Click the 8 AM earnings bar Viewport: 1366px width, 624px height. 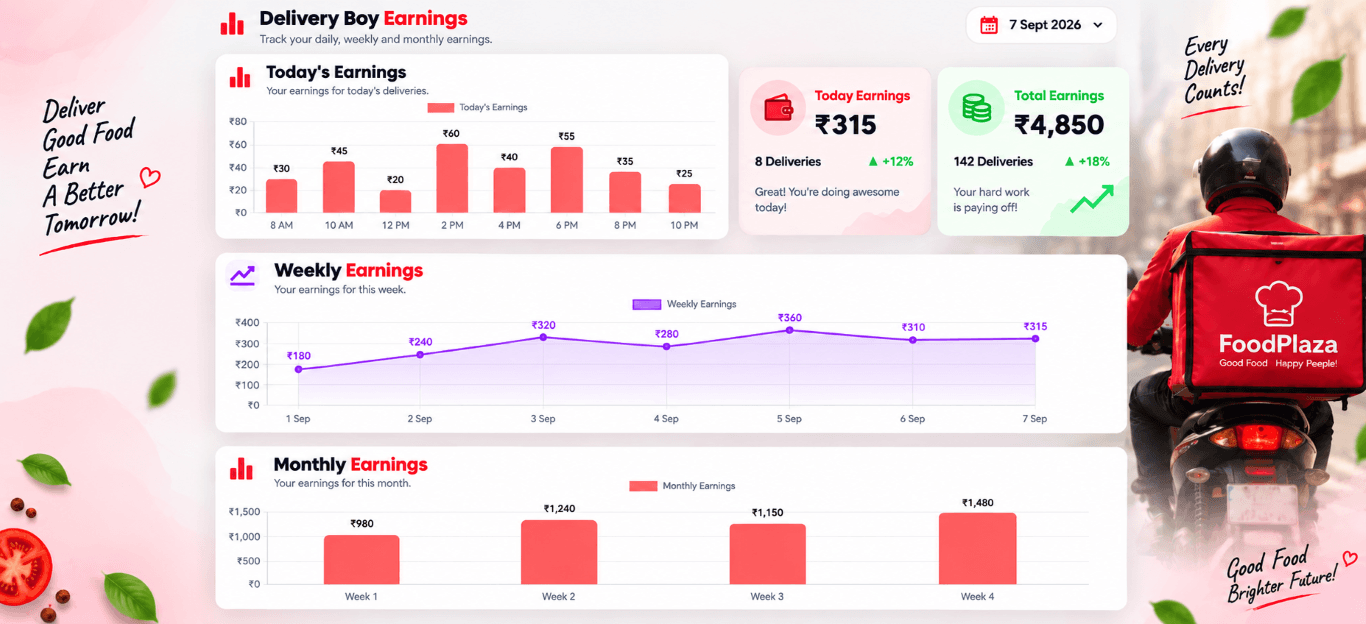[x=281, y=196]
